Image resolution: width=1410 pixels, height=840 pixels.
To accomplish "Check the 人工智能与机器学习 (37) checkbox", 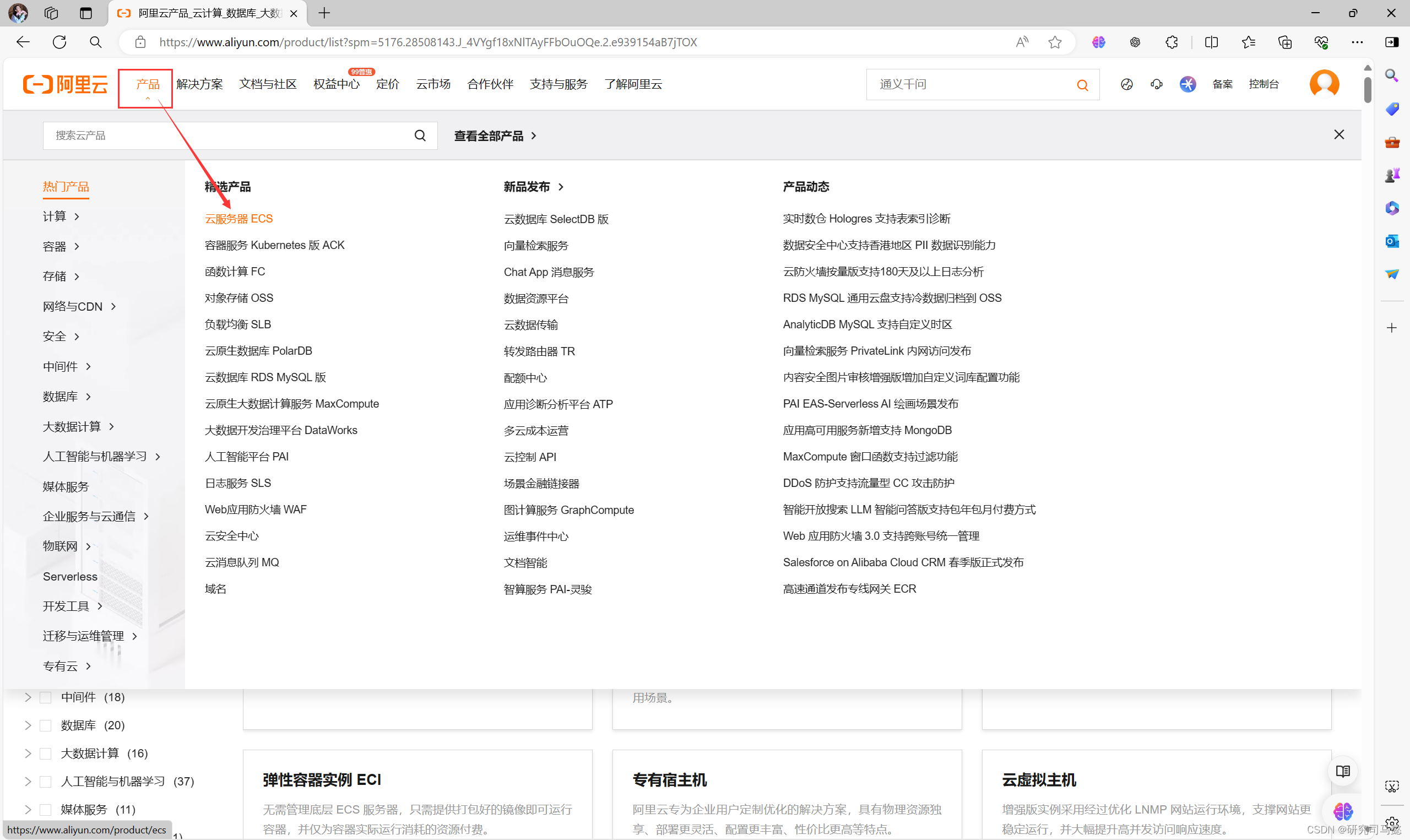I will 46,782.
